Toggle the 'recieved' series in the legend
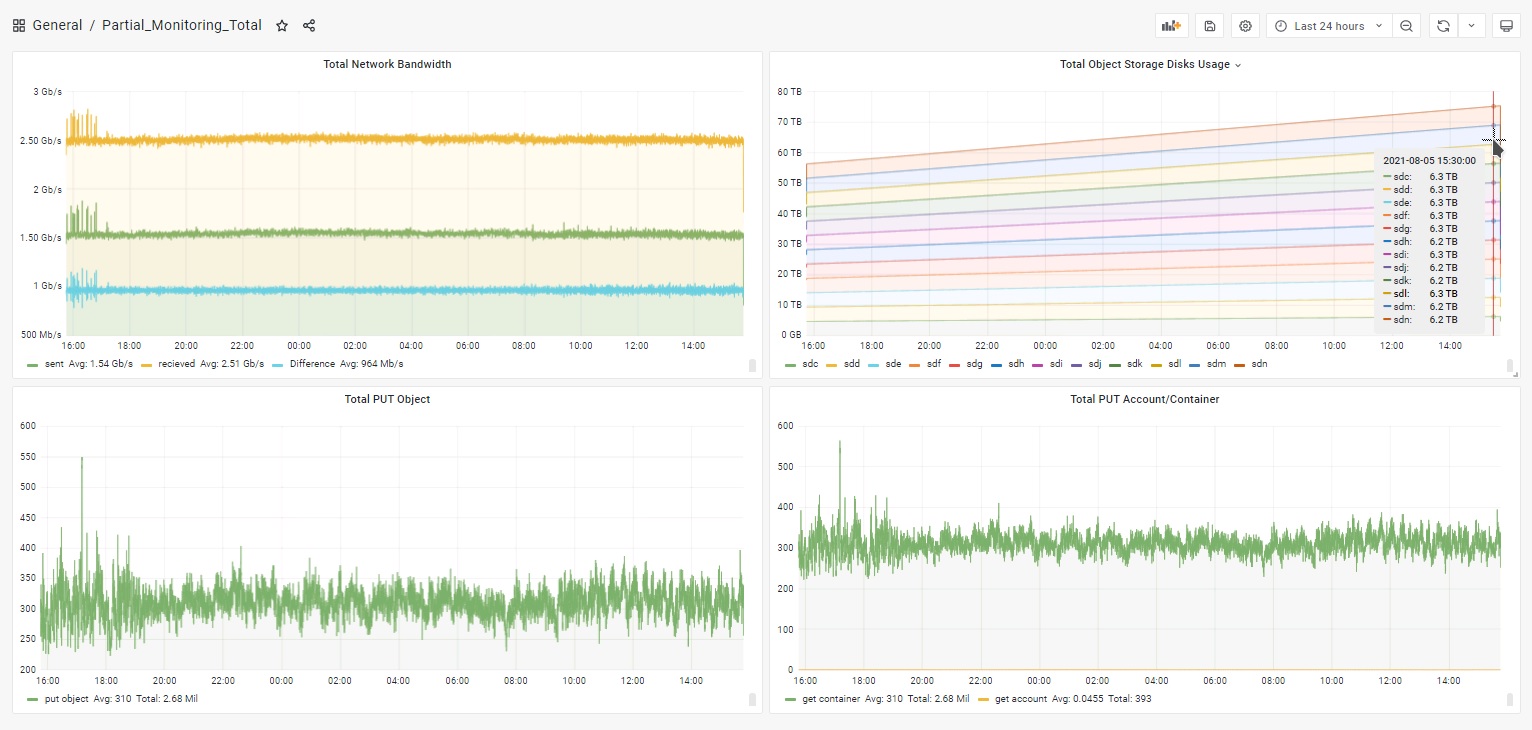1532x730 pixels. coord(176,364)
